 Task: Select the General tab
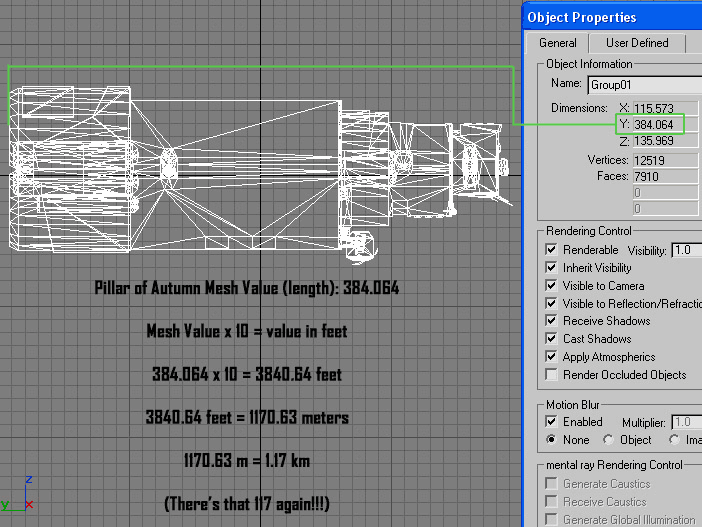coord(557,43)
